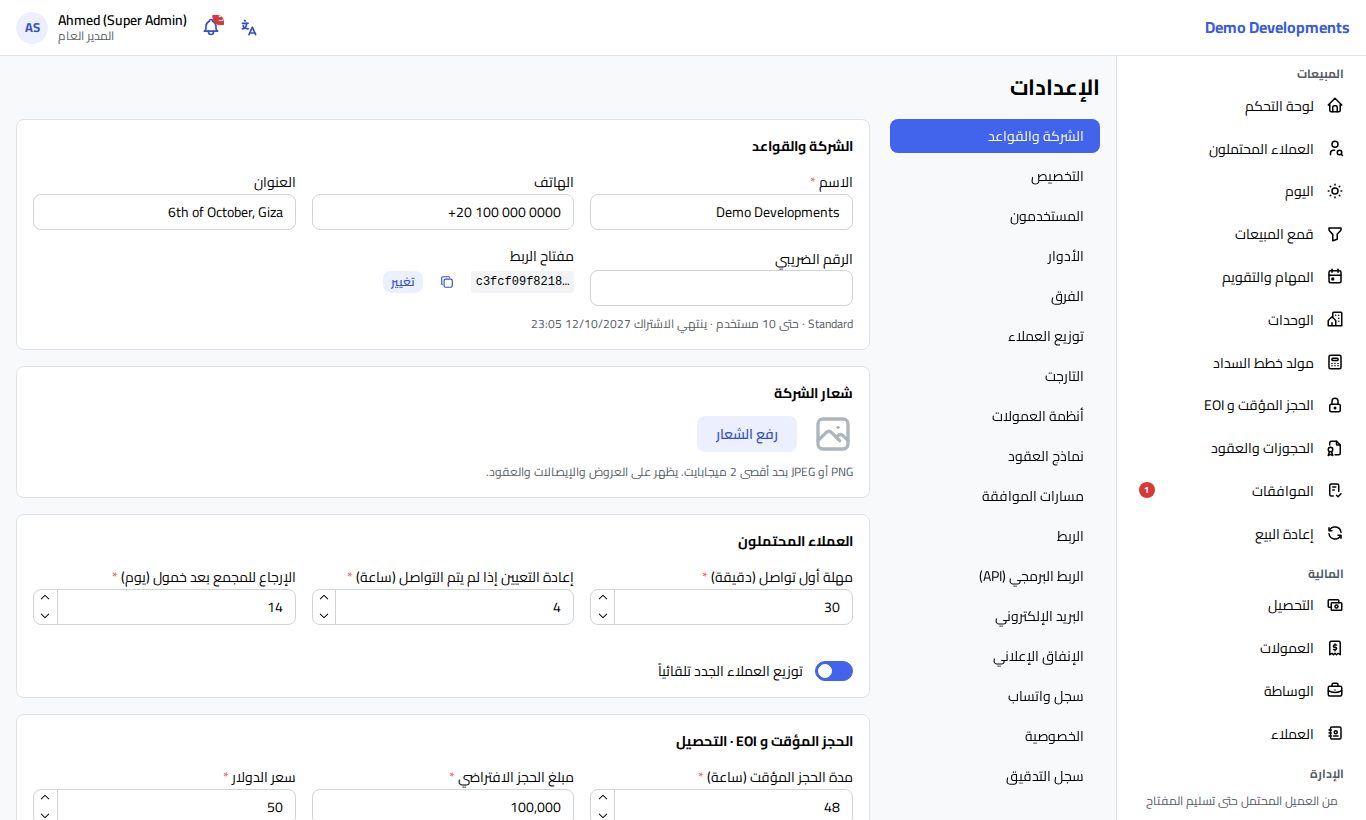Screen dimensions: 1366x820
Task: Open لوحة التحكم home icon in sidebar
Action: (x=1334, y=106)
